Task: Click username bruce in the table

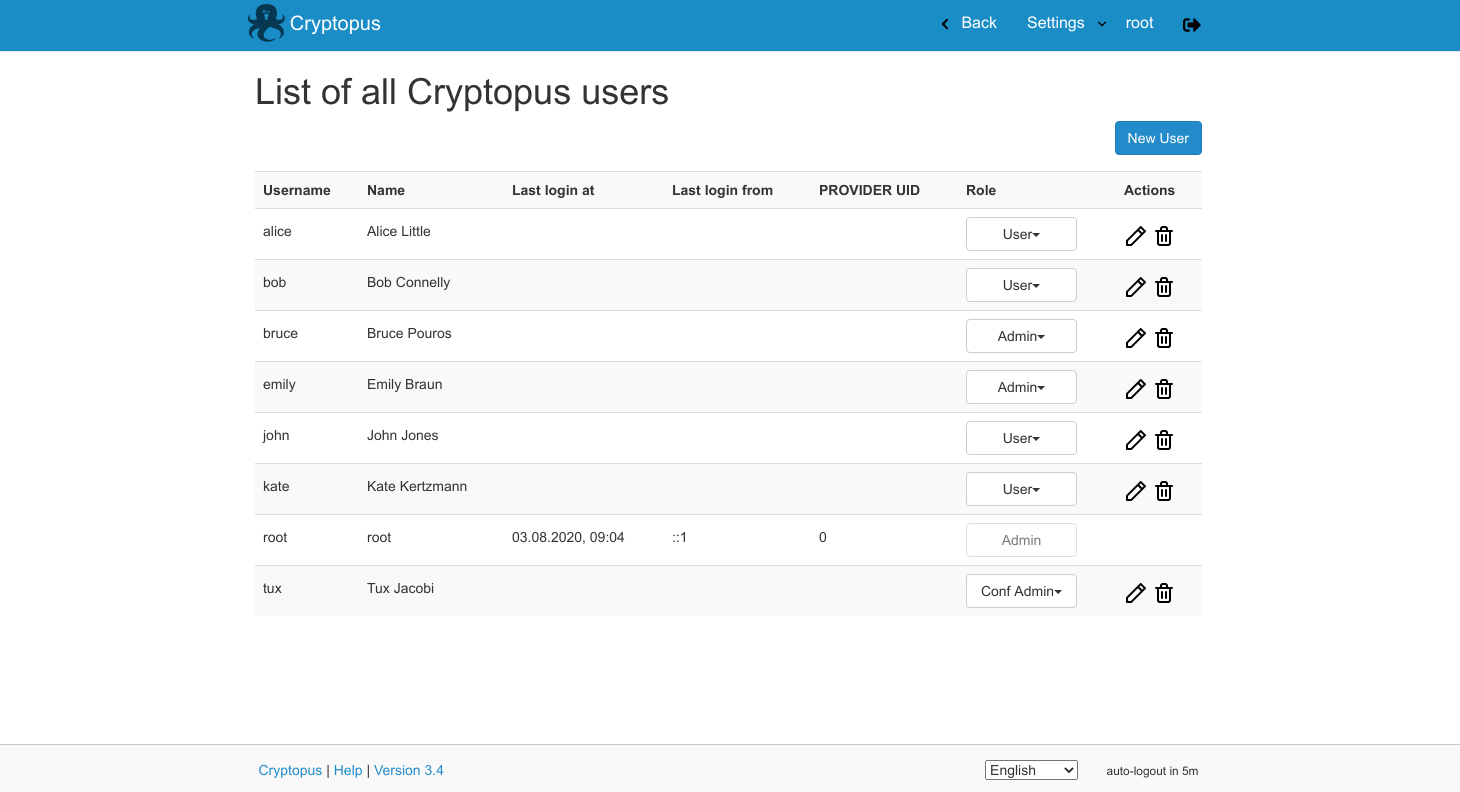Action: 280,333
